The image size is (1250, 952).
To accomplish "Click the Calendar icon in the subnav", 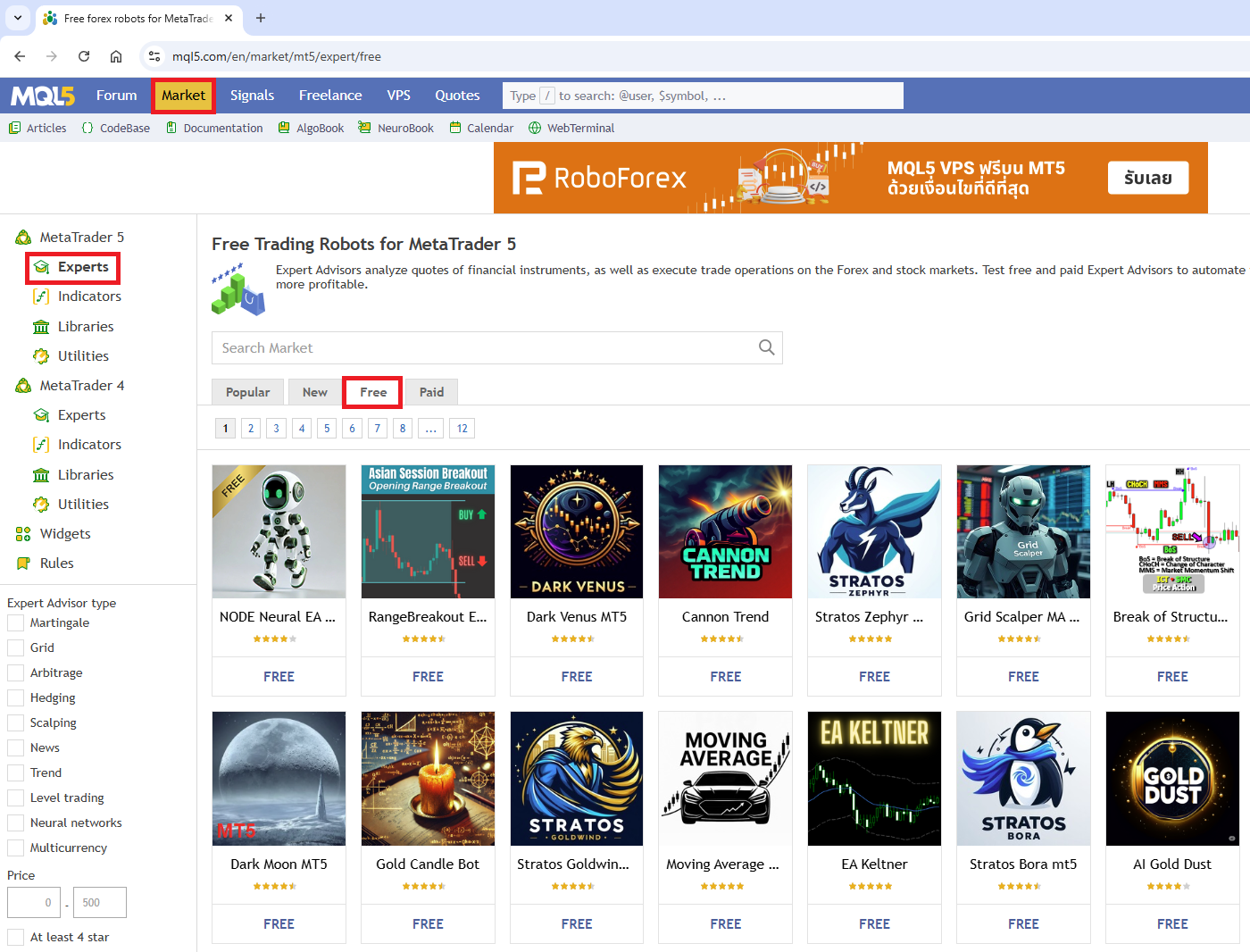I will tap(455, 128).
